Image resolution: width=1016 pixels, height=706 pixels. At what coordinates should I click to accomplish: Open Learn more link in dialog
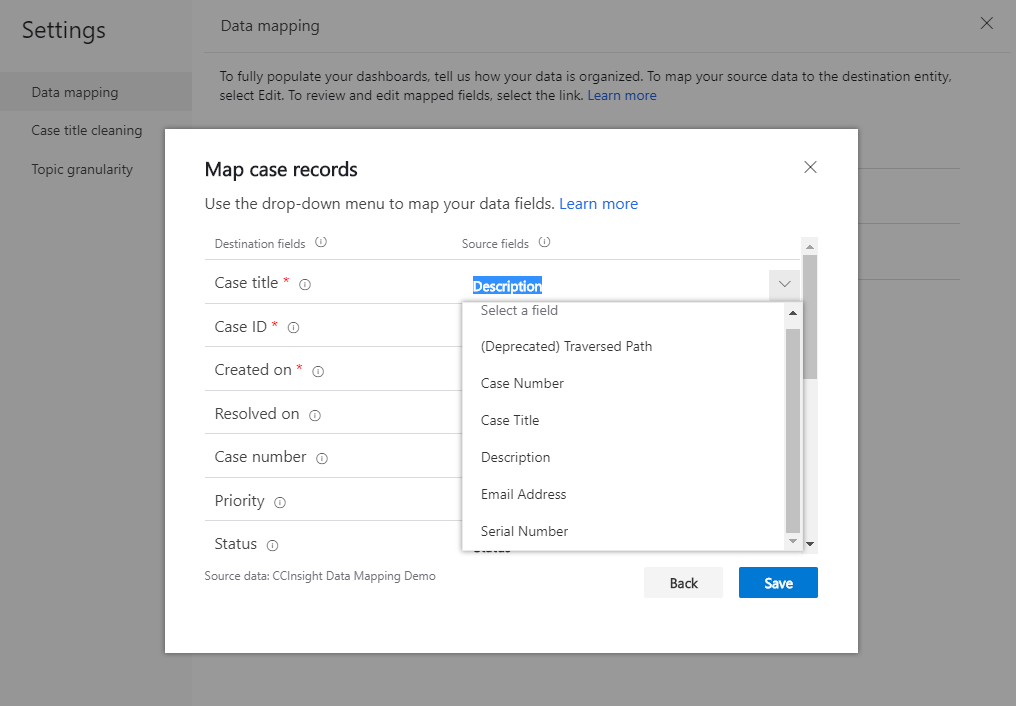click(598, 204)
